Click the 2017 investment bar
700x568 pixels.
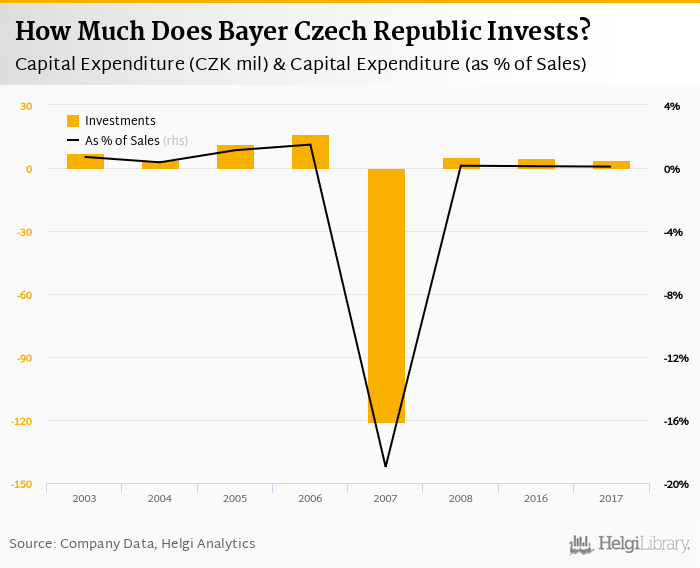(611, 165)
